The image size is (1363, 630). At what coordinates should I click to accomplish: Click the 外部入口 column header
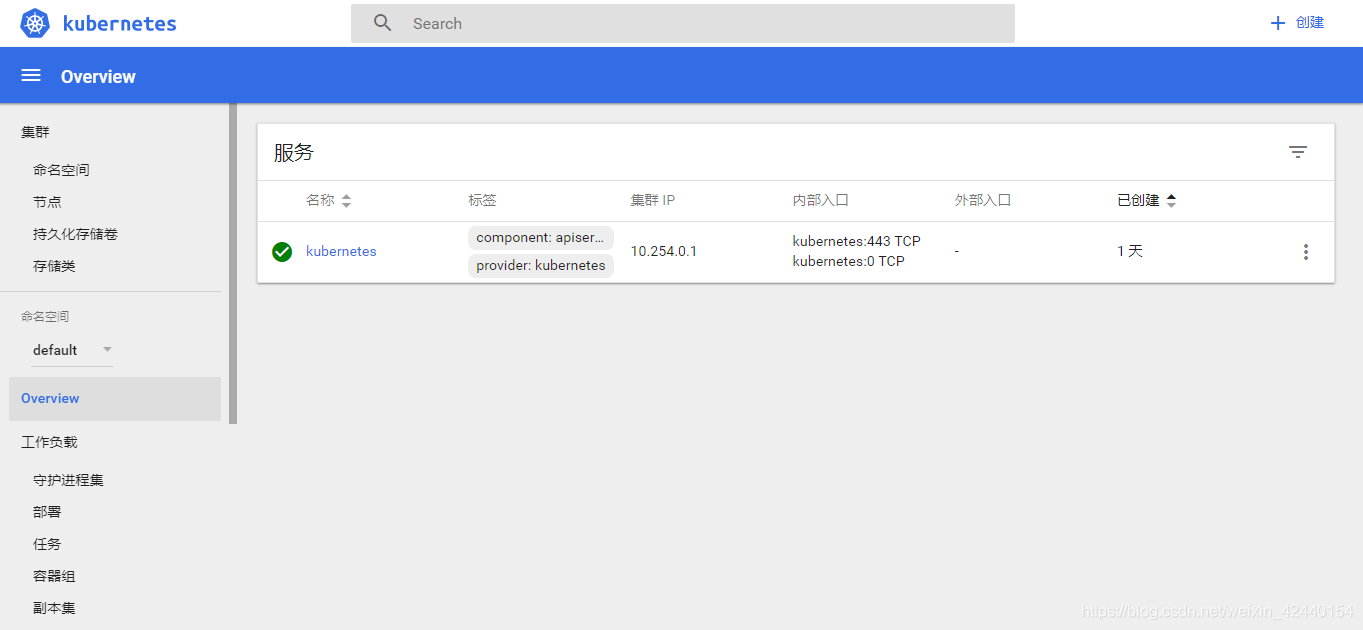coord(983,200)
